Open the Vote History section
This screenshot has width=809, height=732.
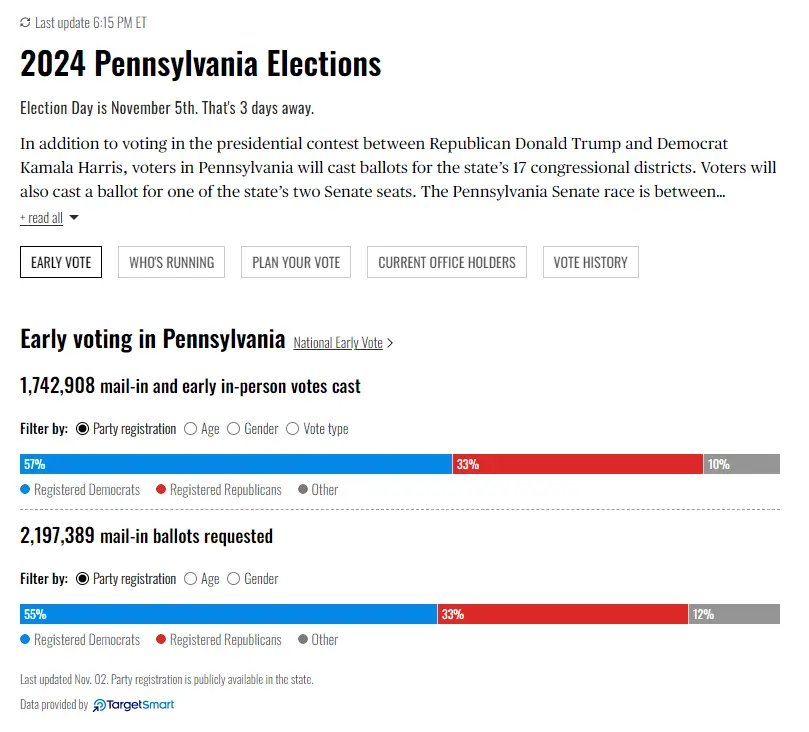pos(590,262)
